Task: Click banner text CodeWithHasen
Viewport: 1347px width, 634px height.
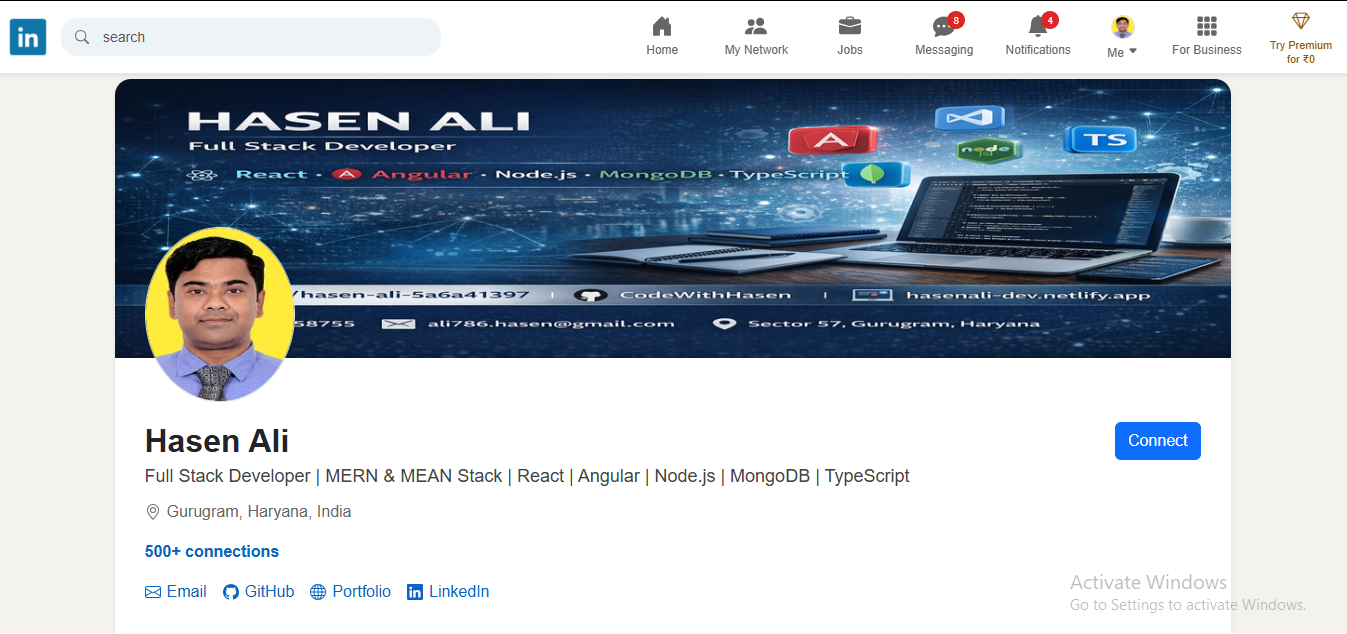Action: (x=705, y=295)
